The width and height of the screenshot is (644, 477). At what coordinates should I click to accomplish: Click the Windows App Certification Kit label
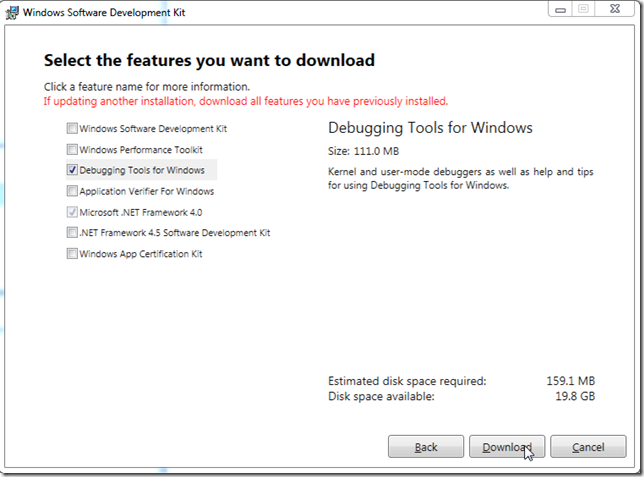pos(141,254)
